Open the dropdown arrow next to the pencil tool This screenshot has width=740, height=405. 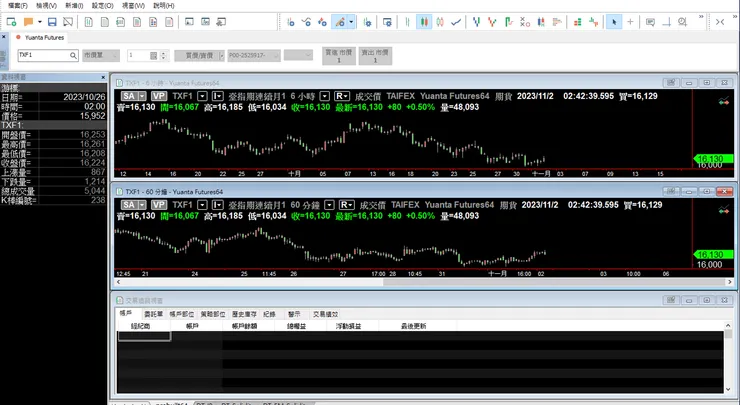(351, 22)
